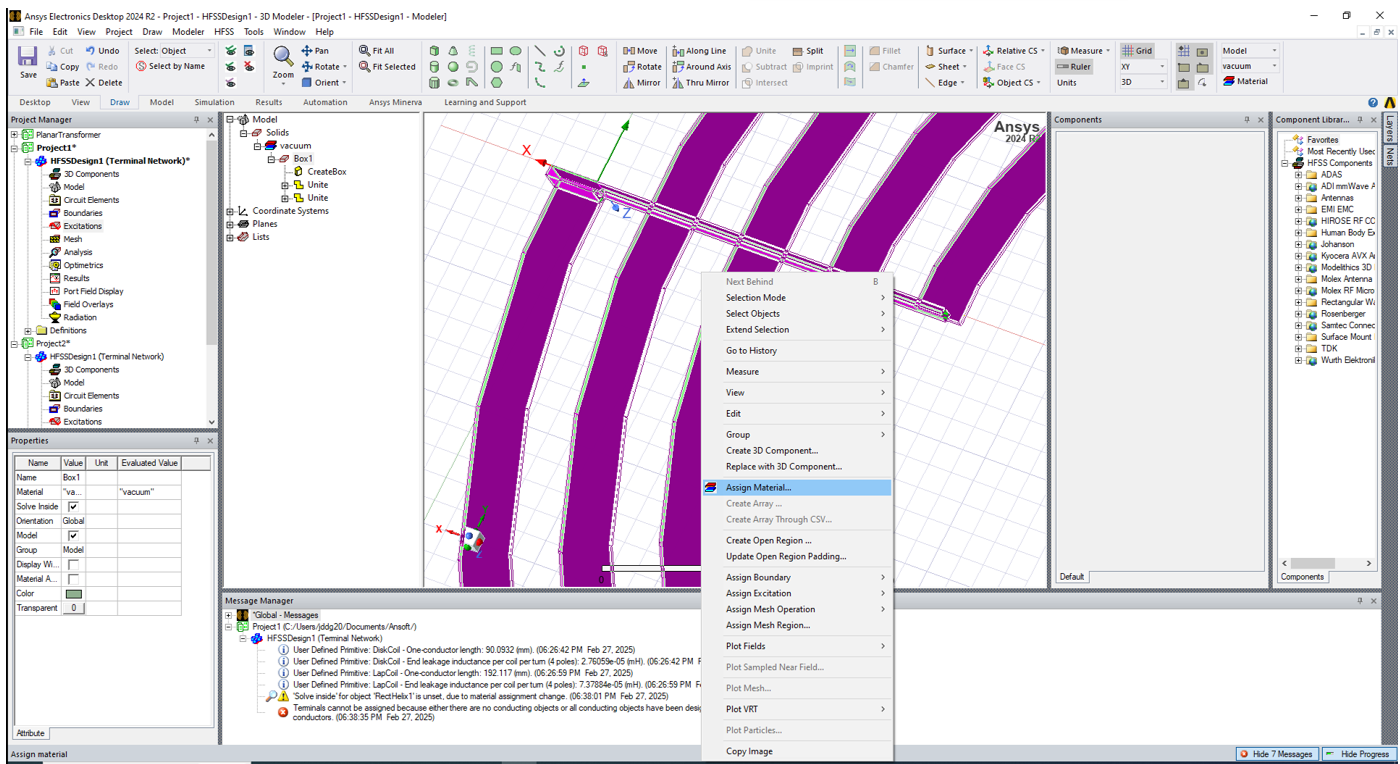Uncheck the Solve Inside checkbox

(73, 507)
